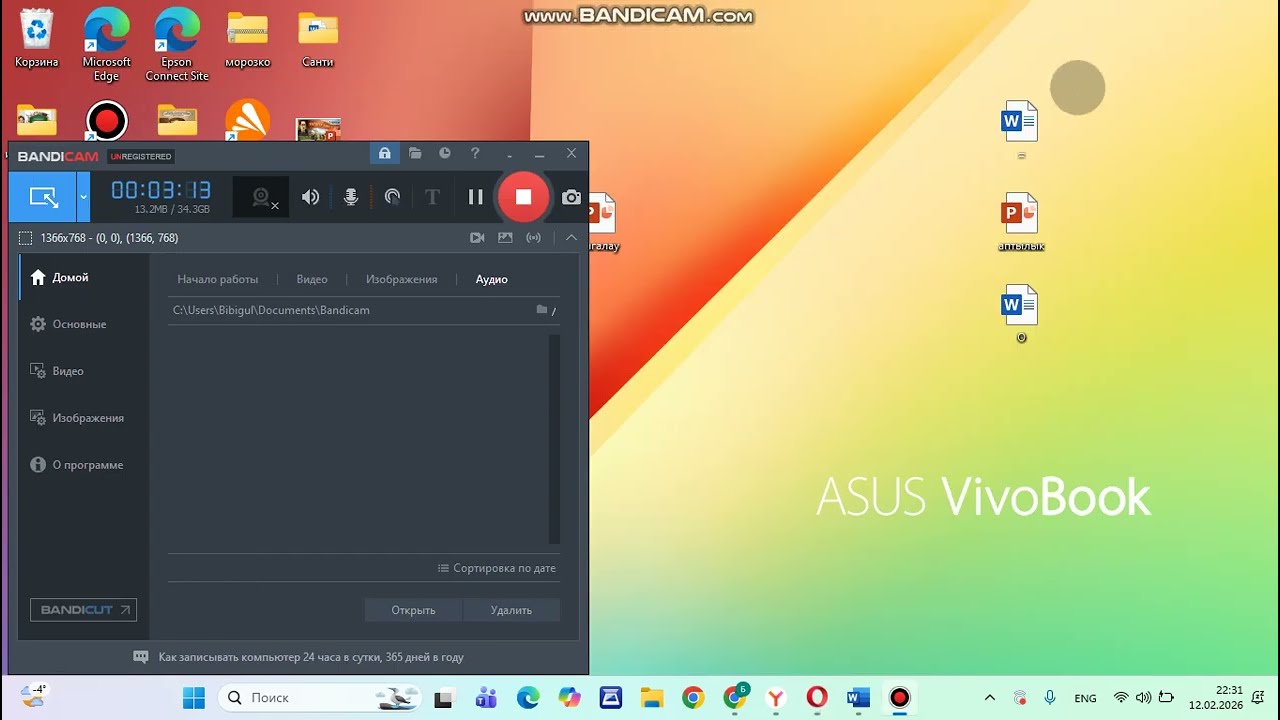
Task: Open output folder icon in title bar
Action: tap(415, 153)
